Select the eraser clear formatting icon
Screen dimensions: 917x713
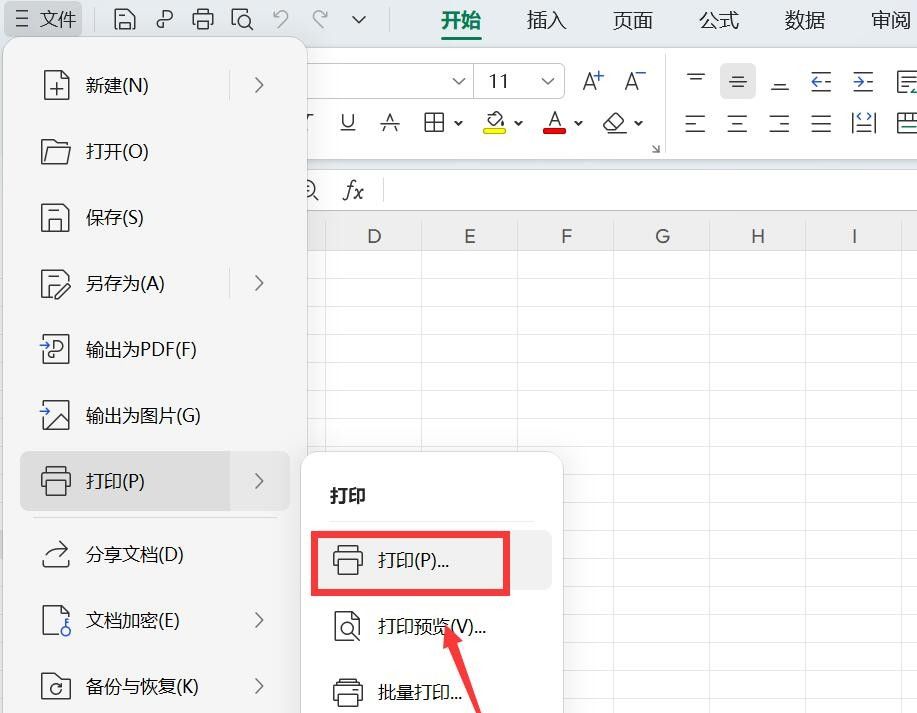(614, 122)
